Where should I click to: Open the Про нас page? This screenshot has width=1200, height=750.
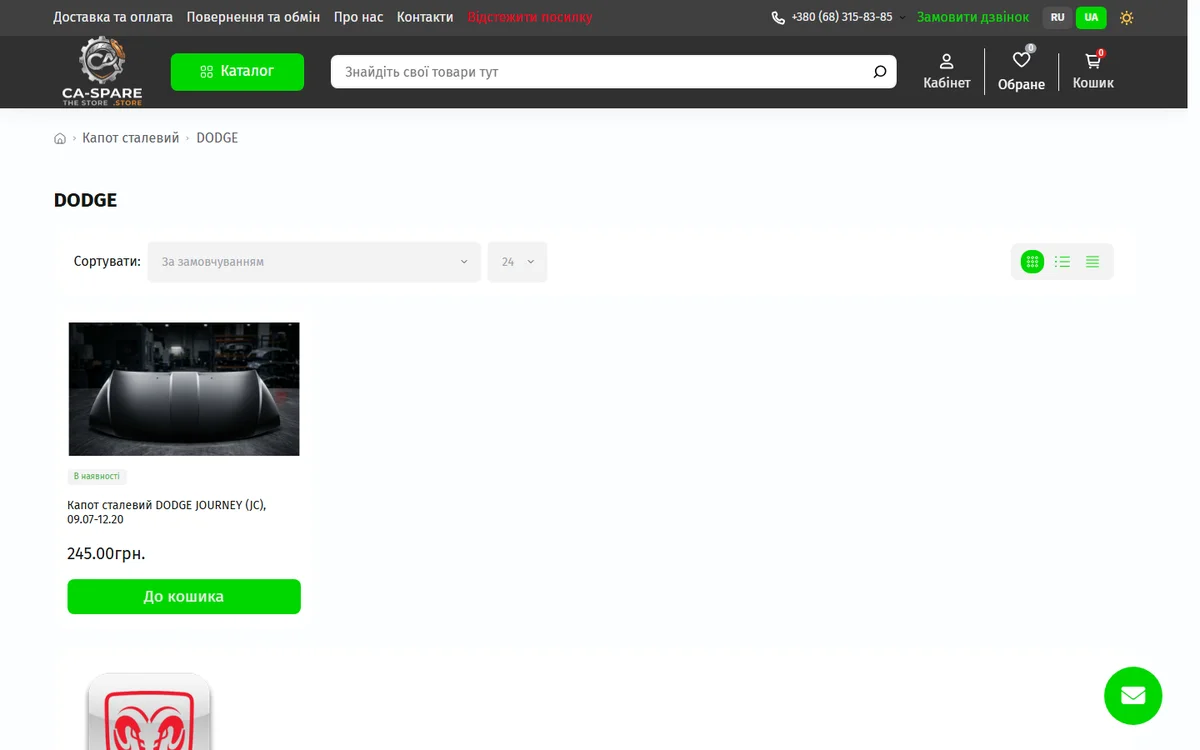pos(358,17)
